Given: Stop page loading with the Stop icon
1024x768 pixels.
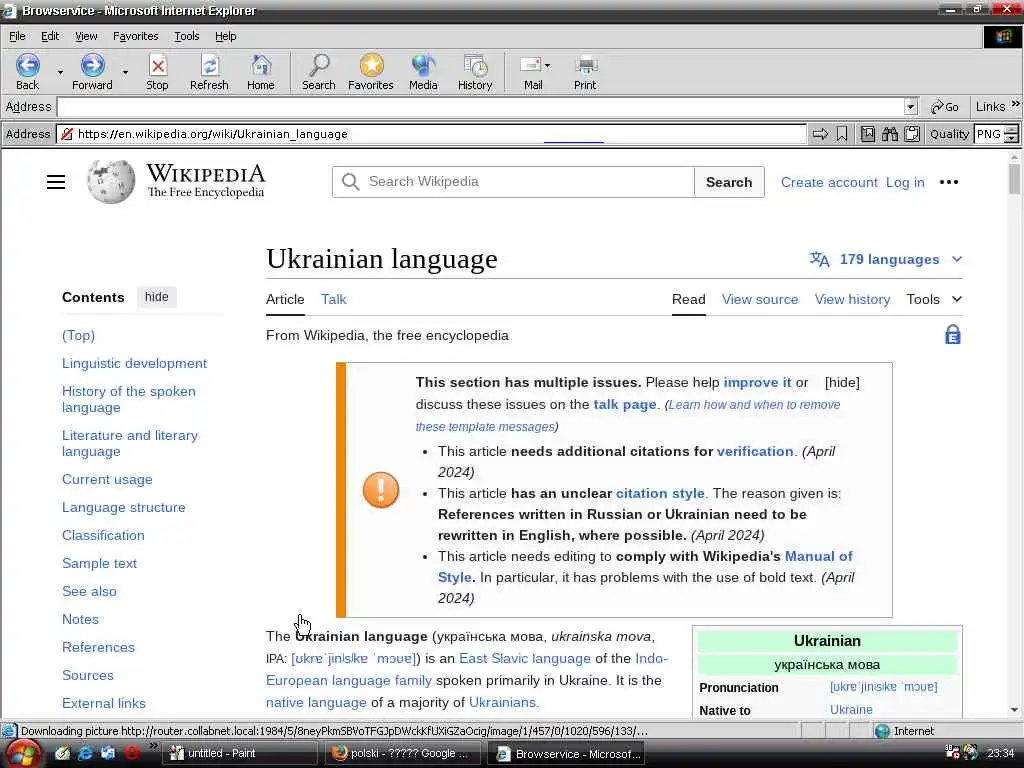Looking at the screenshot, I should tap(157, 66).
